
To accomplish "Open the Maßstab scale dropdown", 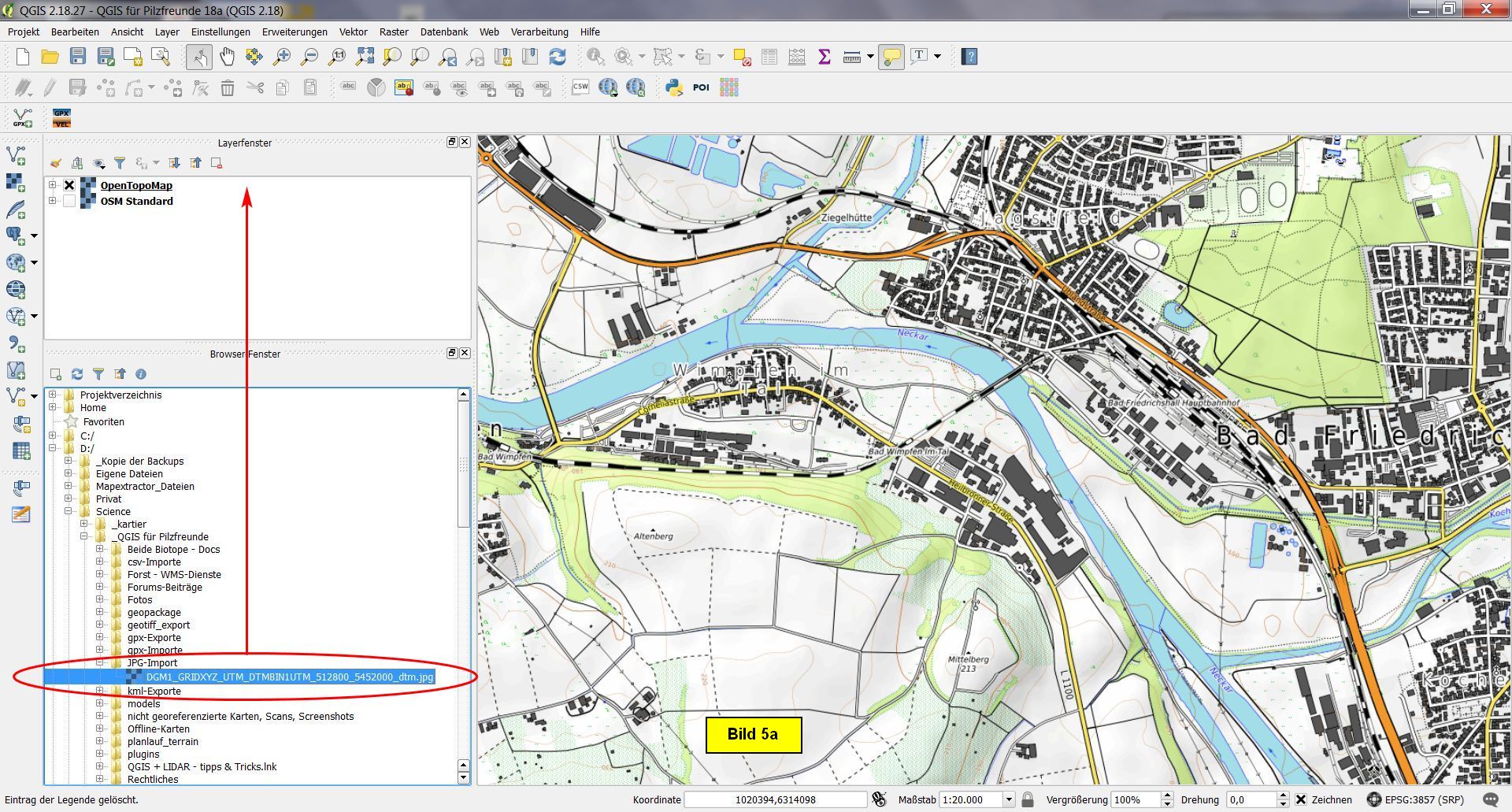I will tap(1008, 799).
